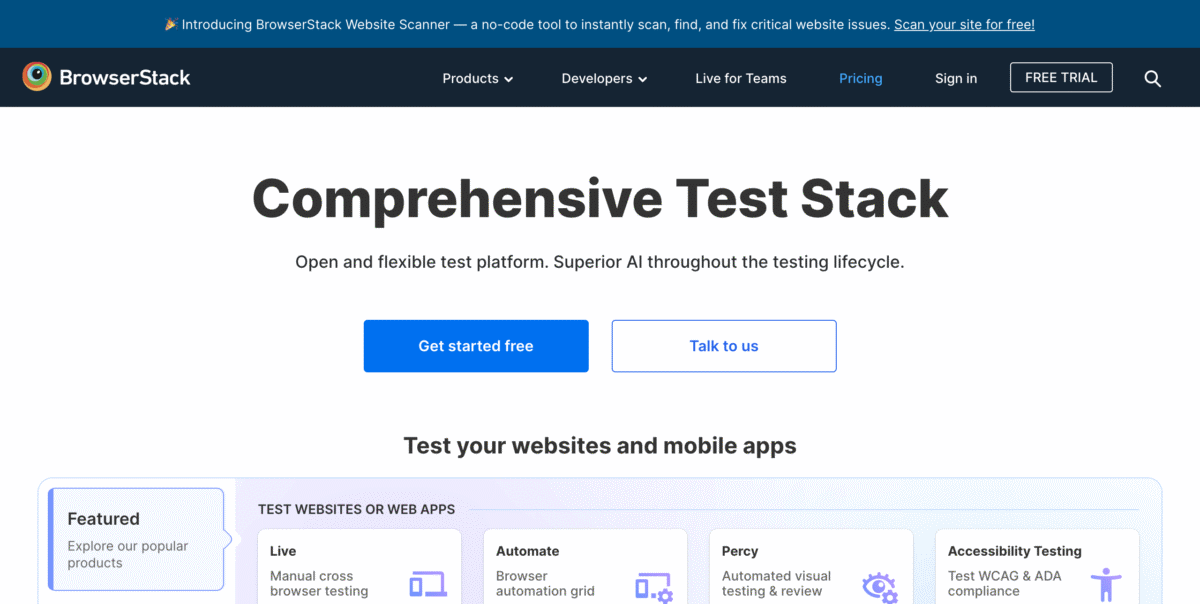Image resolution: width=1200 pixels, height=604 pixels.
Task: Go to the Pricing page
Action: click(x=861, y=78)
